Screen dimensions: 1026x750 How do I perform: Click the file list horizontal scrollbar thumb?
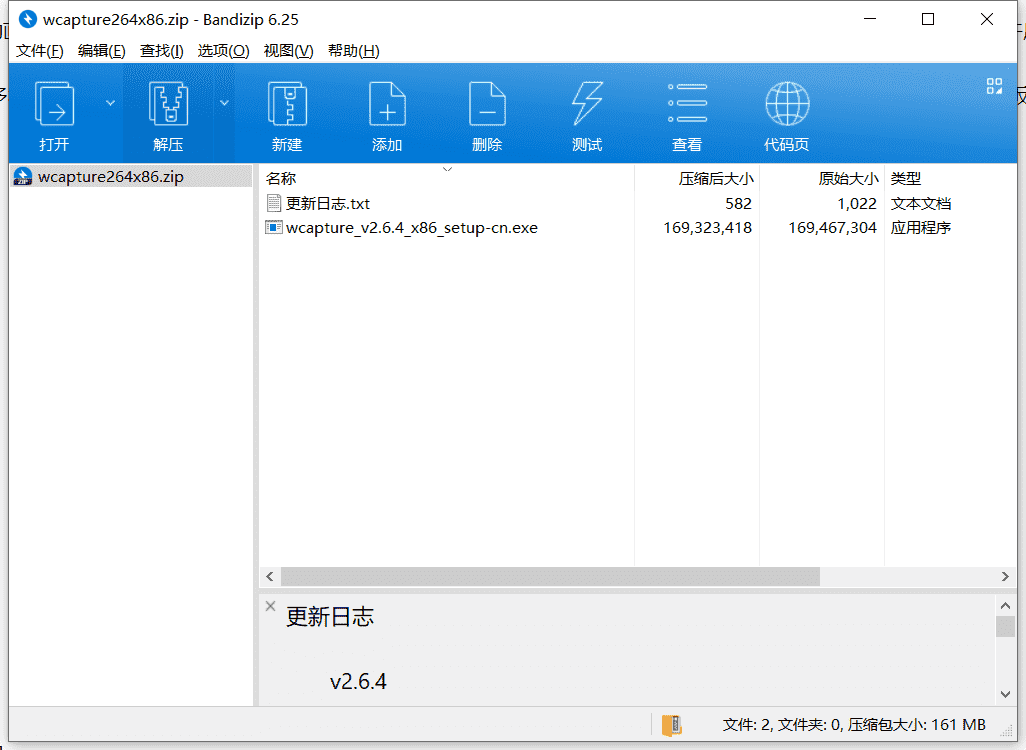click(x=550, y=577)
